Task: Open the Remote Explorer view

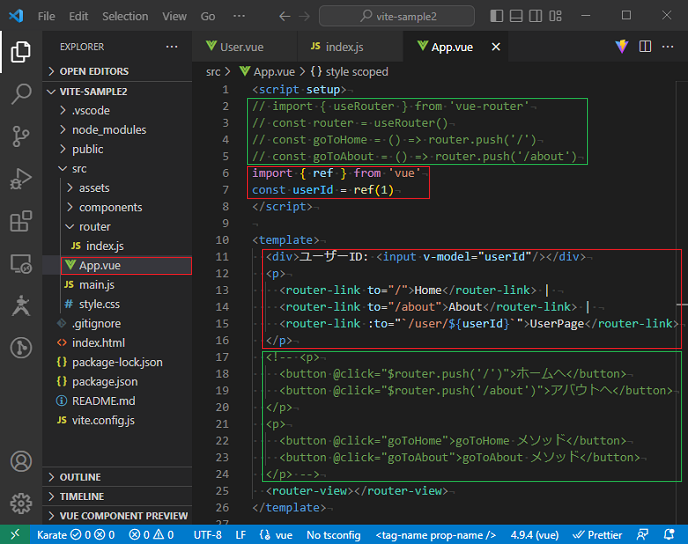Action: (21, 264)
